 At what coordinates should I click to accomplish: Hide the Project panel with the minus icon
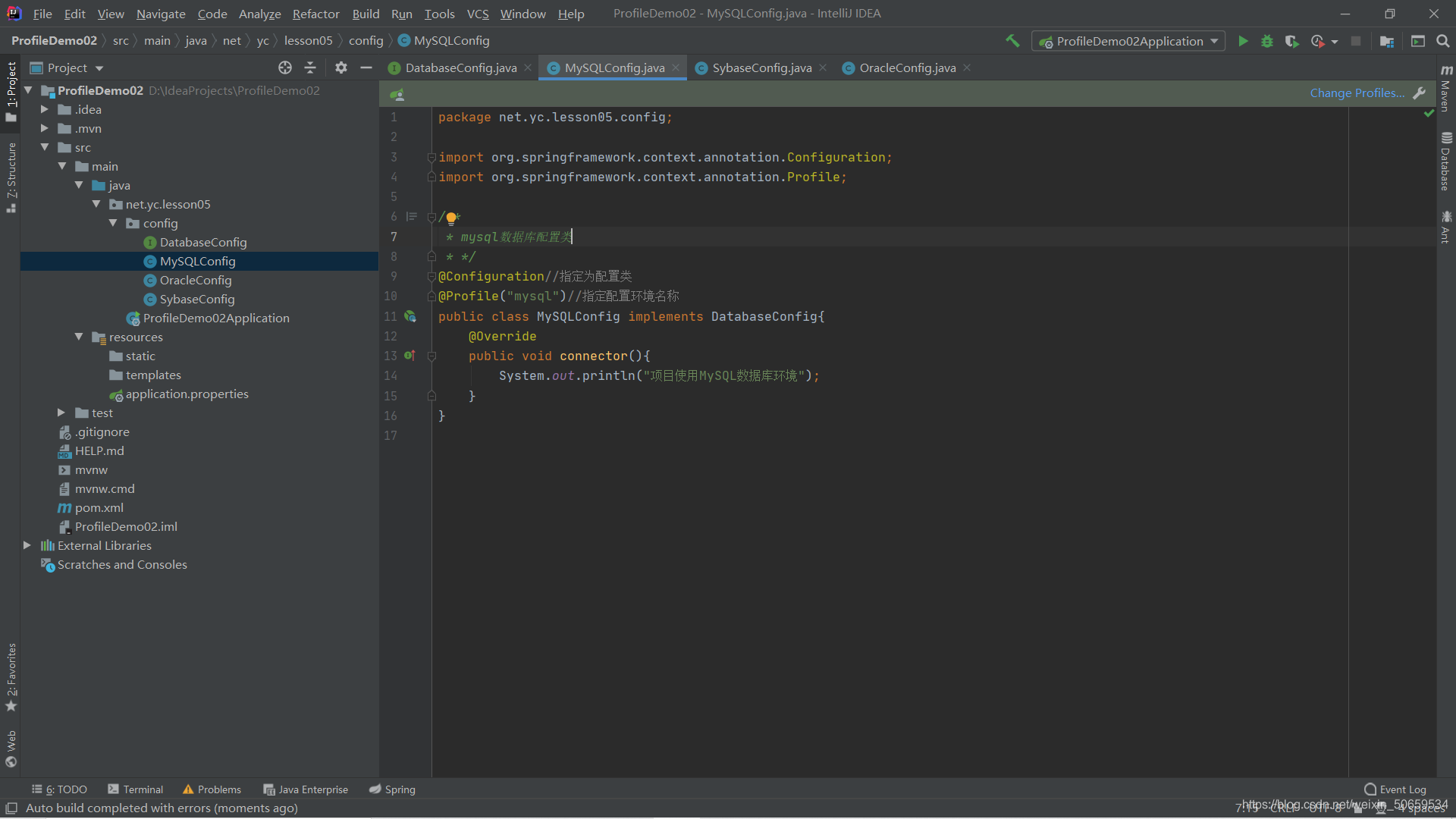click(366, 67)
